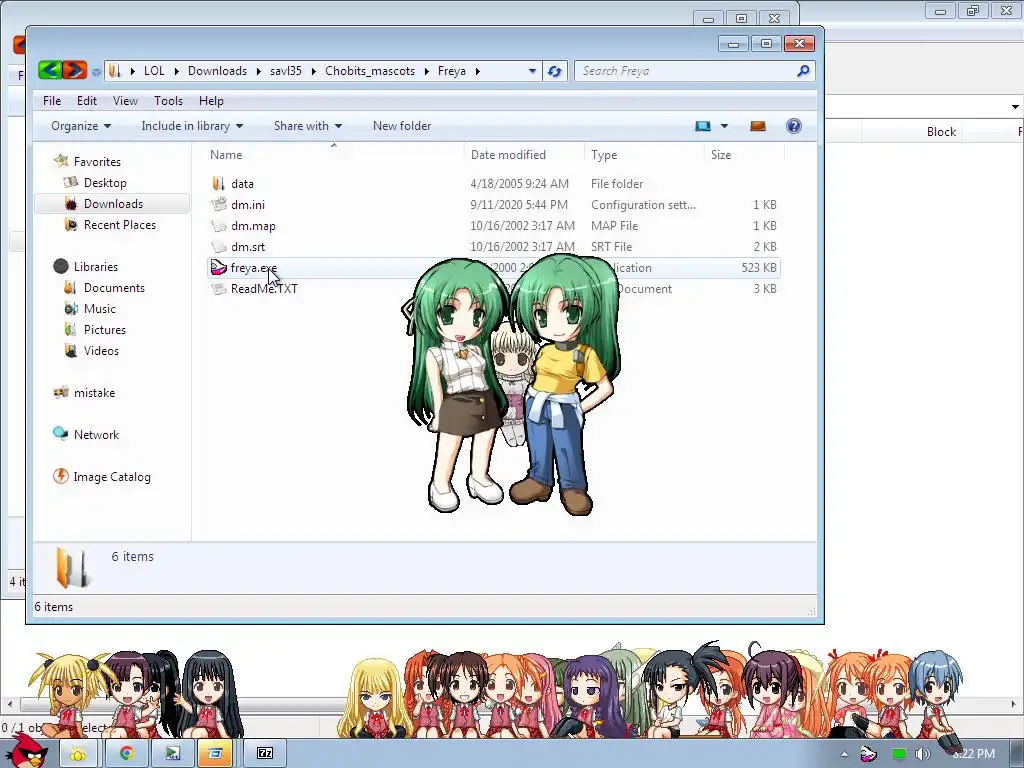
Task: Select Desktop under Favorites
Action: point(105,183)
